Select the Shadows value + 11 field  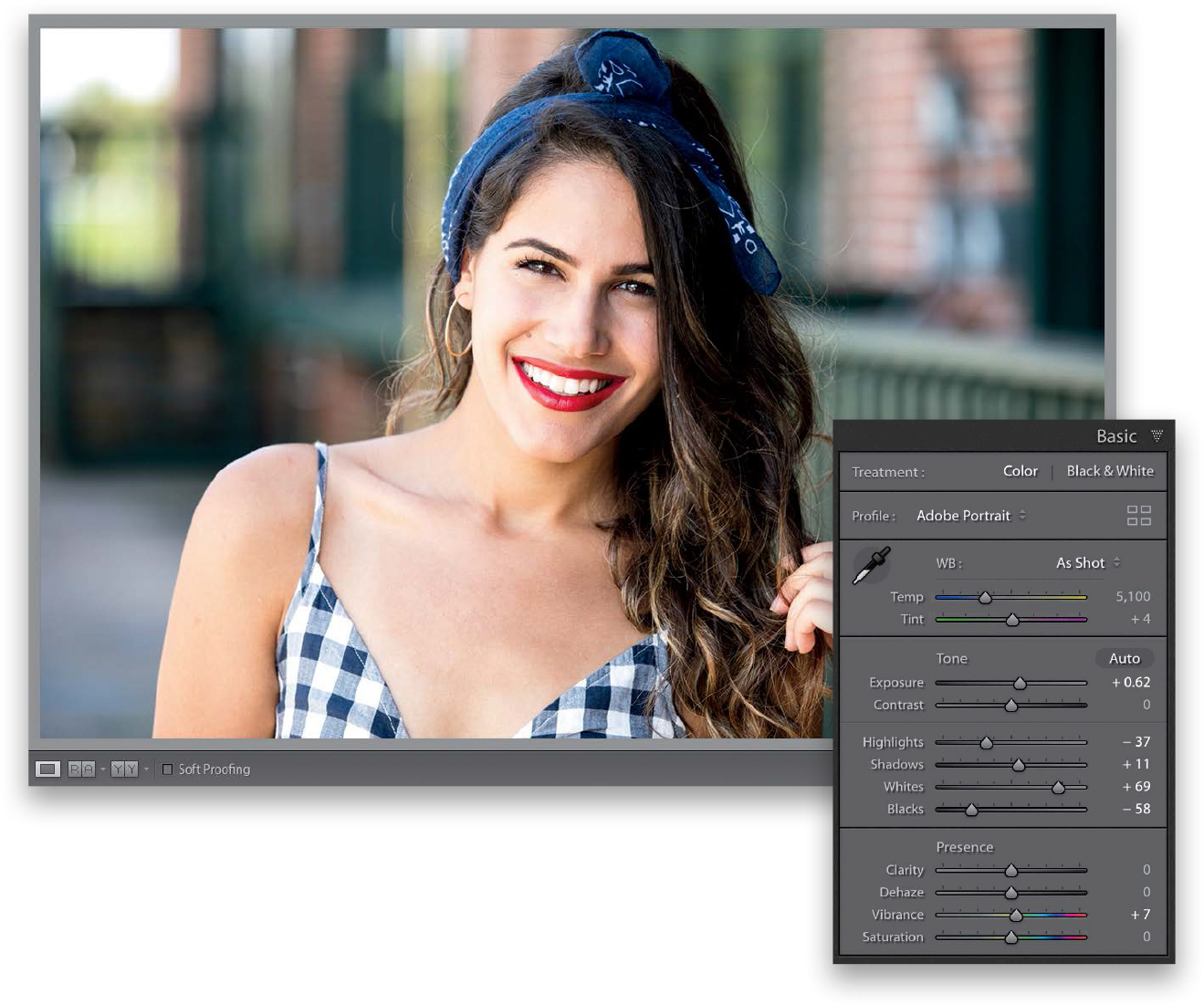1136,764
